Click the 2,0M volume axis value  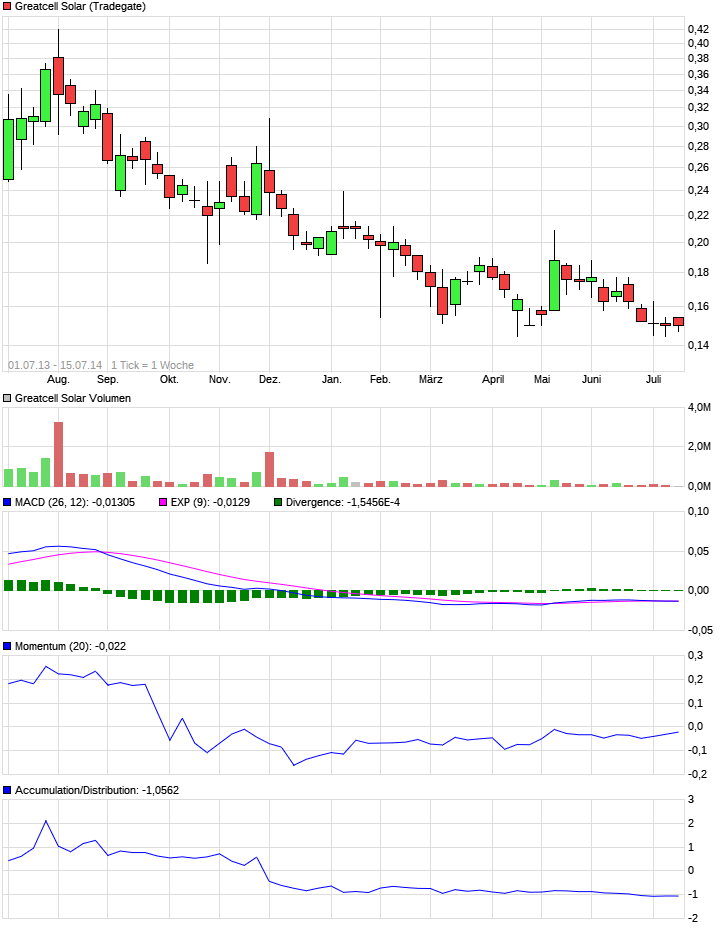pyautogui.click(x=699, y=446)
